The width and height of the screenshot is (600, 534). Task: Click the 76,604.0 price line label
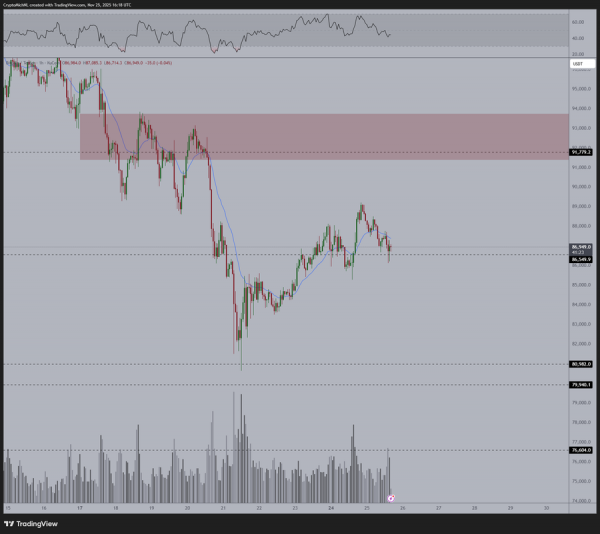coord(581,450)
